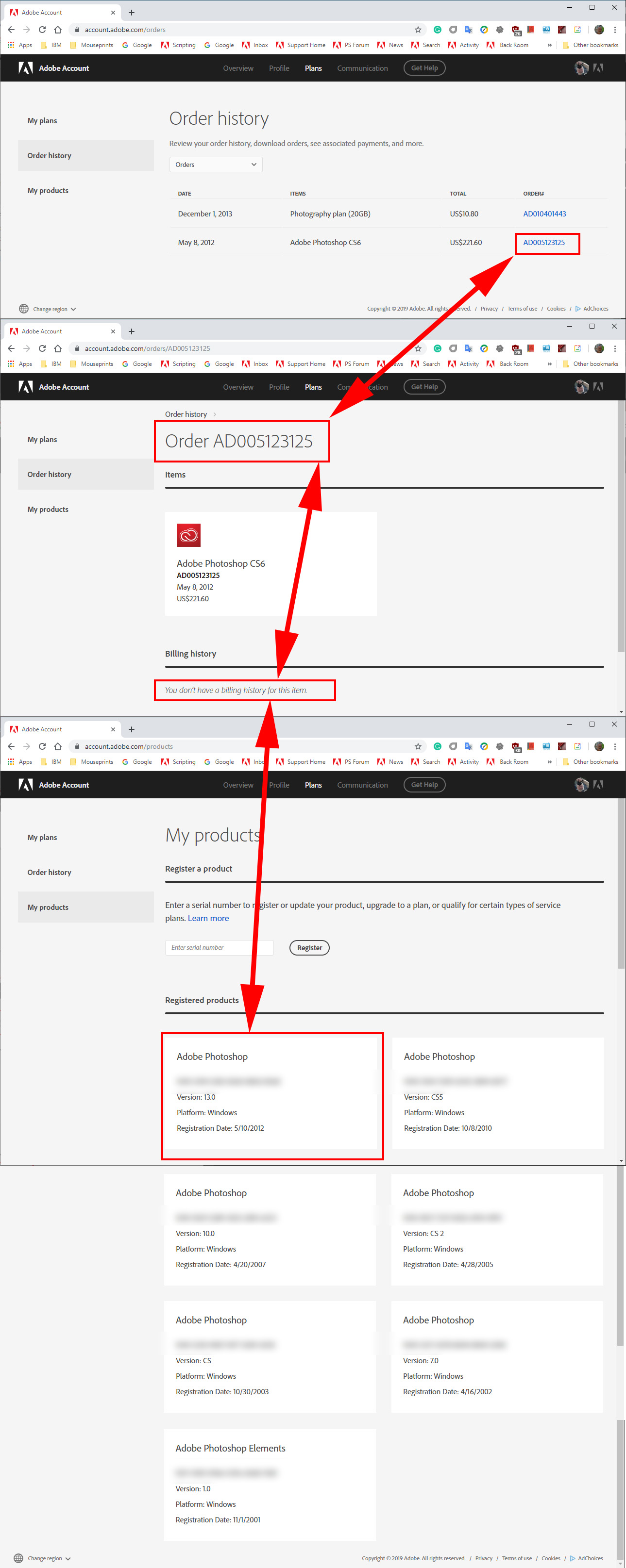Viewport: 626px width, 1568px height.
Task: Open Other bookmarks folder in Order history list window
Action: coord(590,45)
